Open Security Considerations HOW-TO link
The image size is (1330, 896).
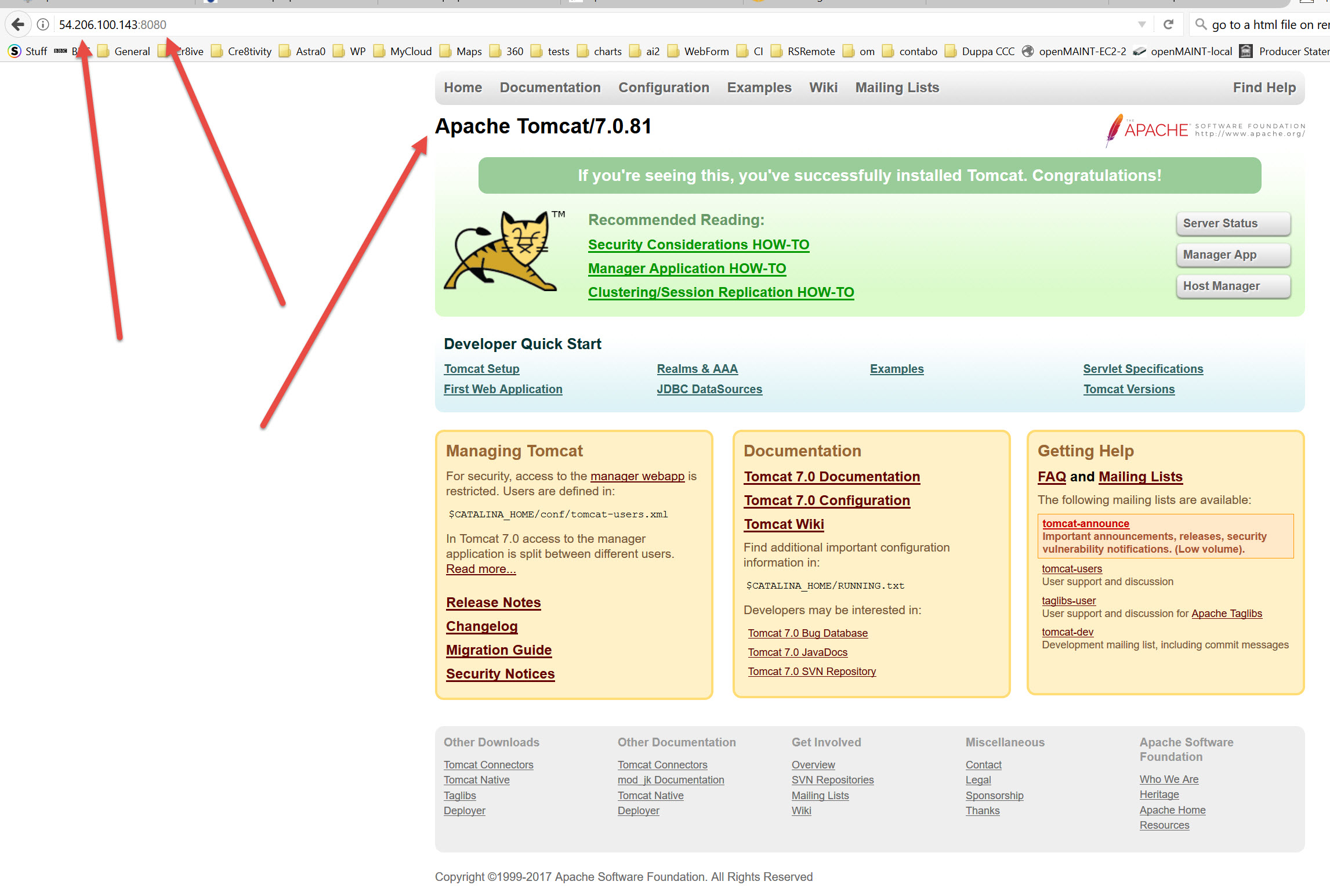click(698, 245)
